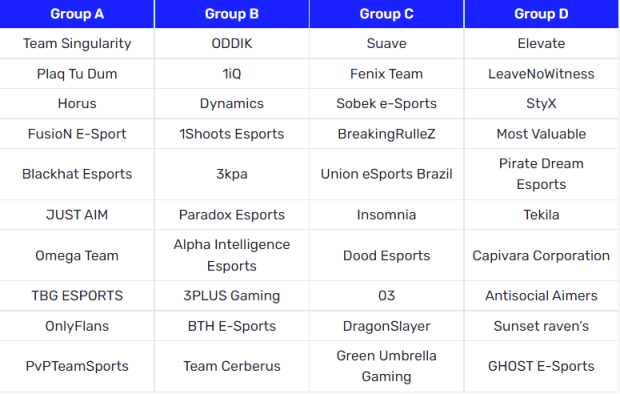Select the JUST AIM entry
This screenshot has height=394, width=620.
pyautogui.click(x=77, y=215)
